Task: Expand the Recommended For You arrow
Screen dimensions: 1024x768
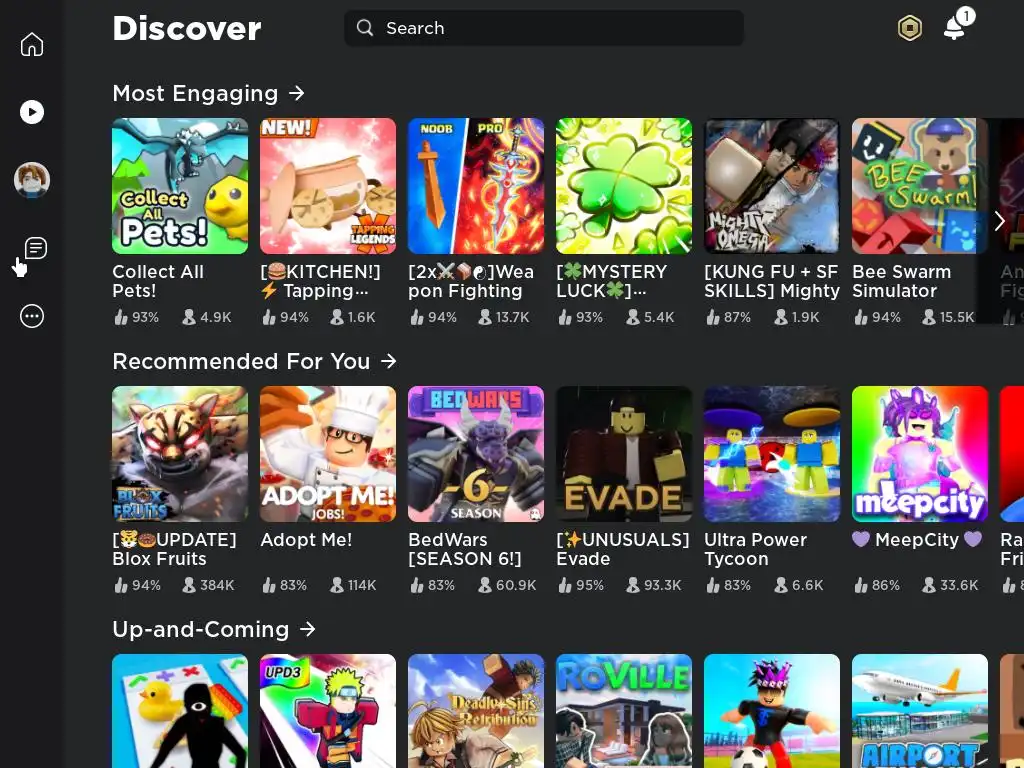Action: [389, 361]
